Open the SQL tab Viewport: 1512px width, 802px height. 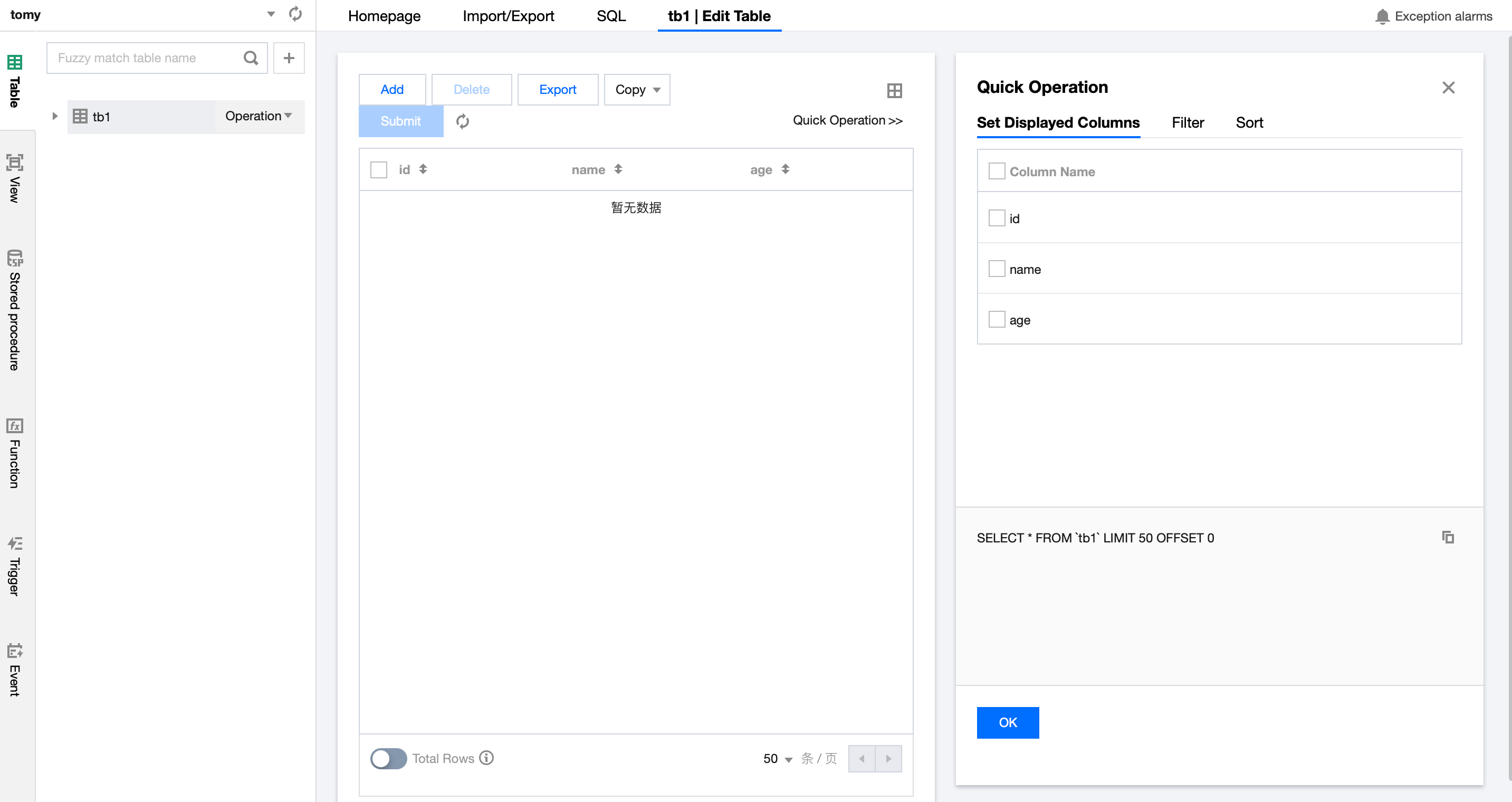click(610, 16)
